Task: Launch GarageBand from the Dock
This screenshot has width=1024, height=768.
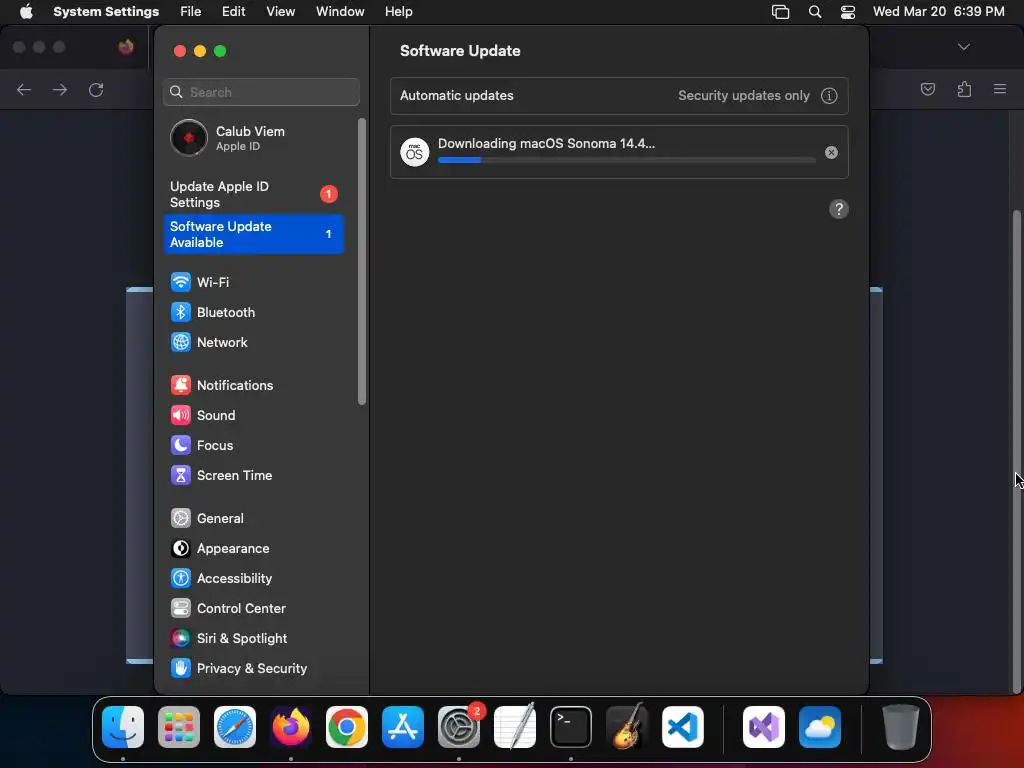Action: coord(627,727)
